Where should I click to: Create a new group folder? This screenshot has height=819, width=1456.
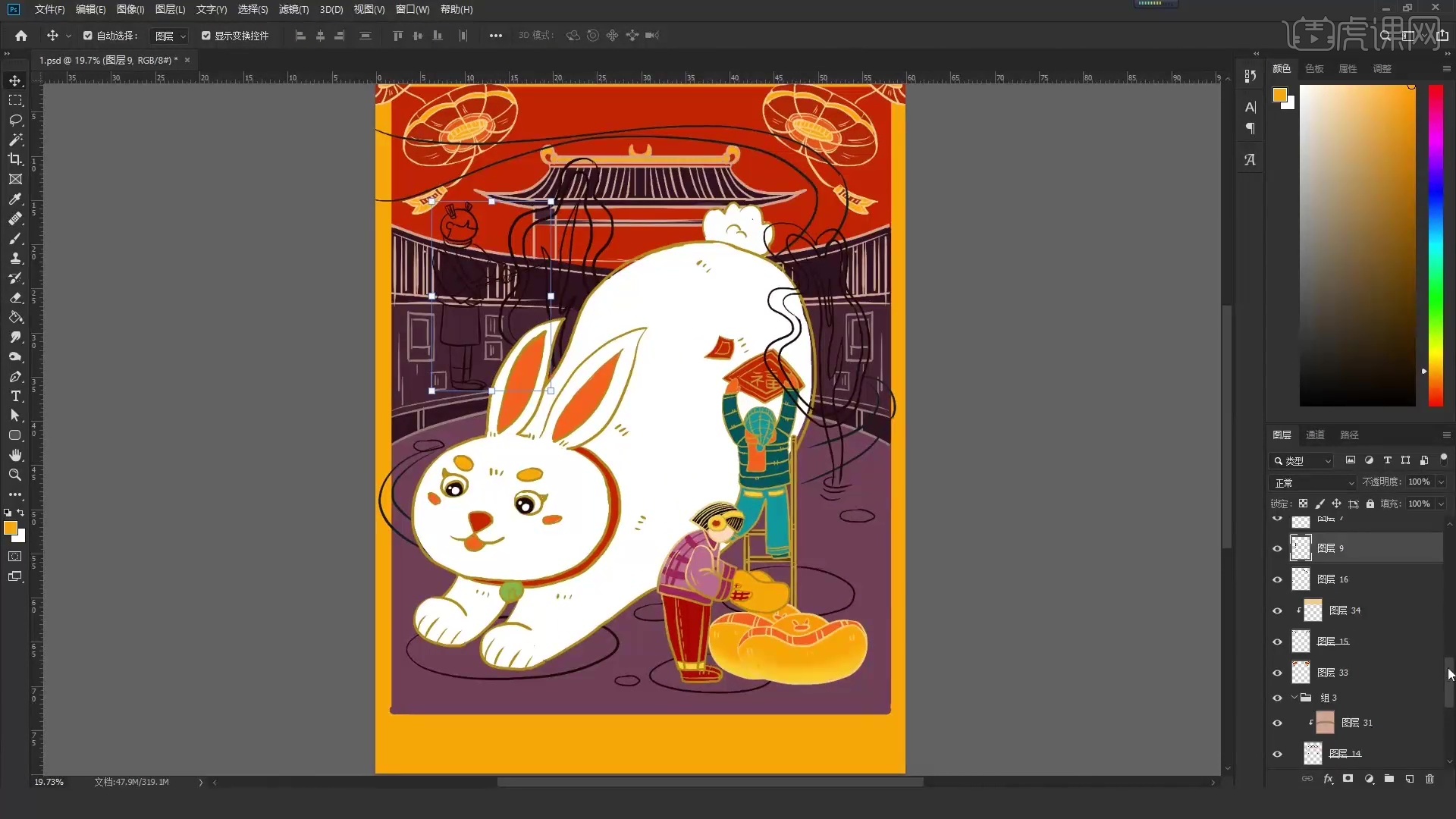[1389, 779]
